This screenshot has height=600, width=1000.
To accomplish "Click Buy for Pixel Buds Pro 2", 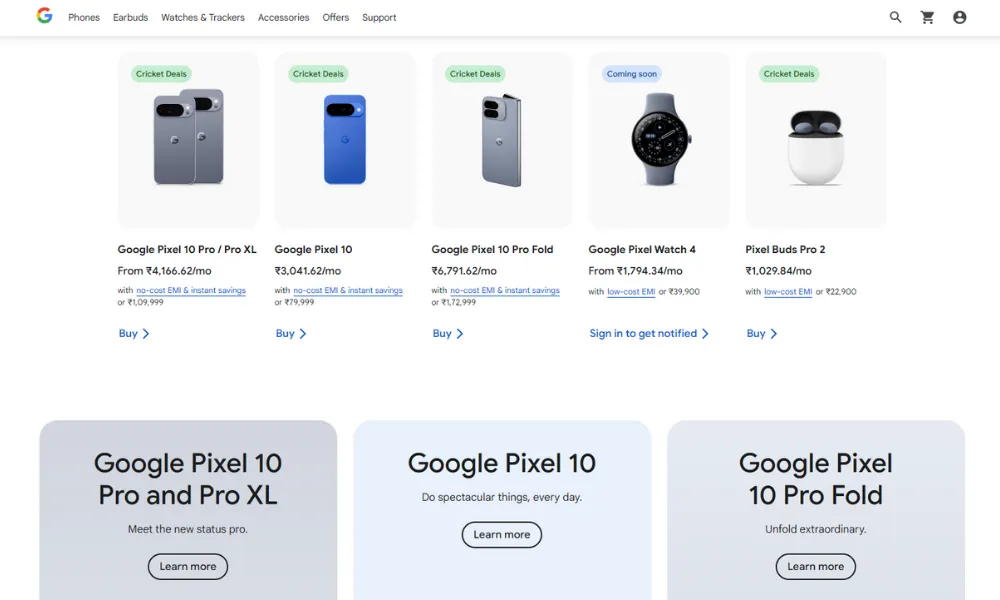I will (x=762, y=334).
